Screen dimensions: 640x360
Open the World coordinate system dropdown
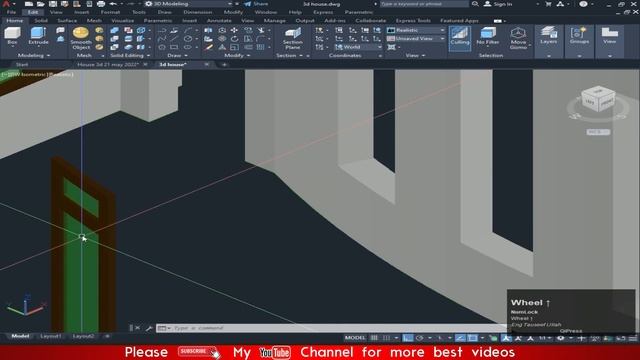click(358, 47)
